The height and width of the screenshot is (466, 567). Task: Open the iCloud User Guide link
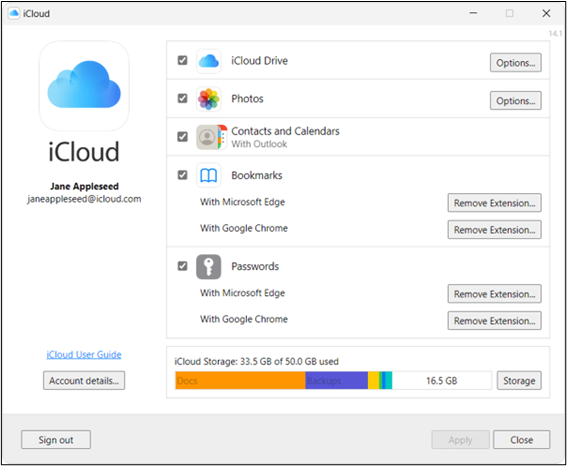(84, 355)
